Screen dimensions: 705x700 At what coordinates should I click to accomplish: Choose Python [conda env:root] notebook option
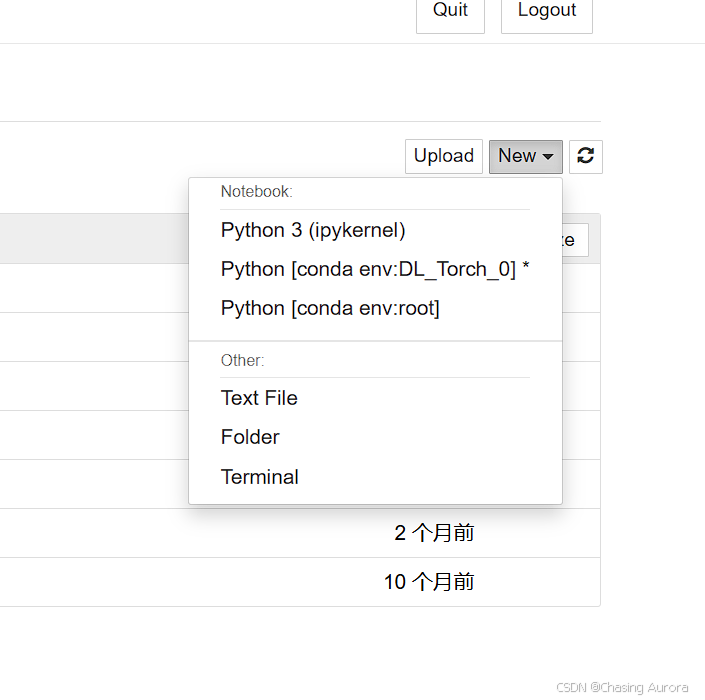(x=330, y=308)
